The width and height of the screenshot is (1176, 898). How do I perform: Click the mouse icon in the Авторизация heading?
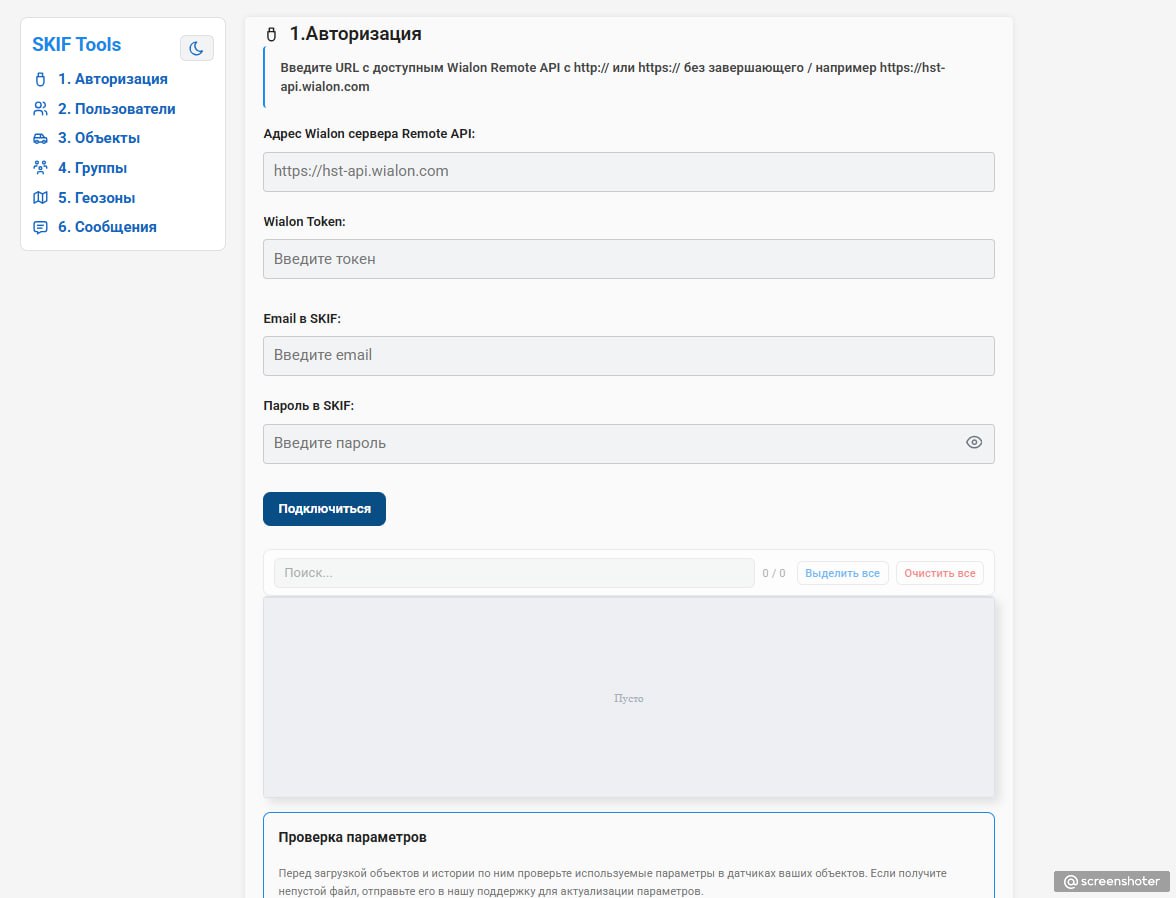(271, 35)
